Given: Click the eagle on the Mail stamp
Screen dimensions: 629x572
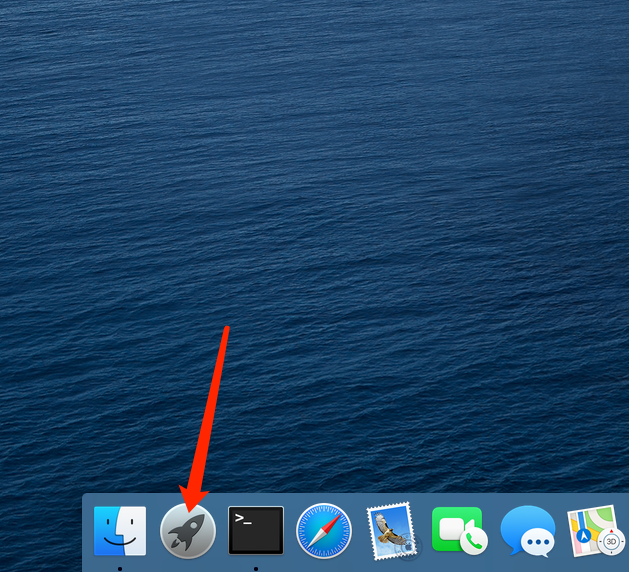Looking at the screenshot, I should point(389,530).
